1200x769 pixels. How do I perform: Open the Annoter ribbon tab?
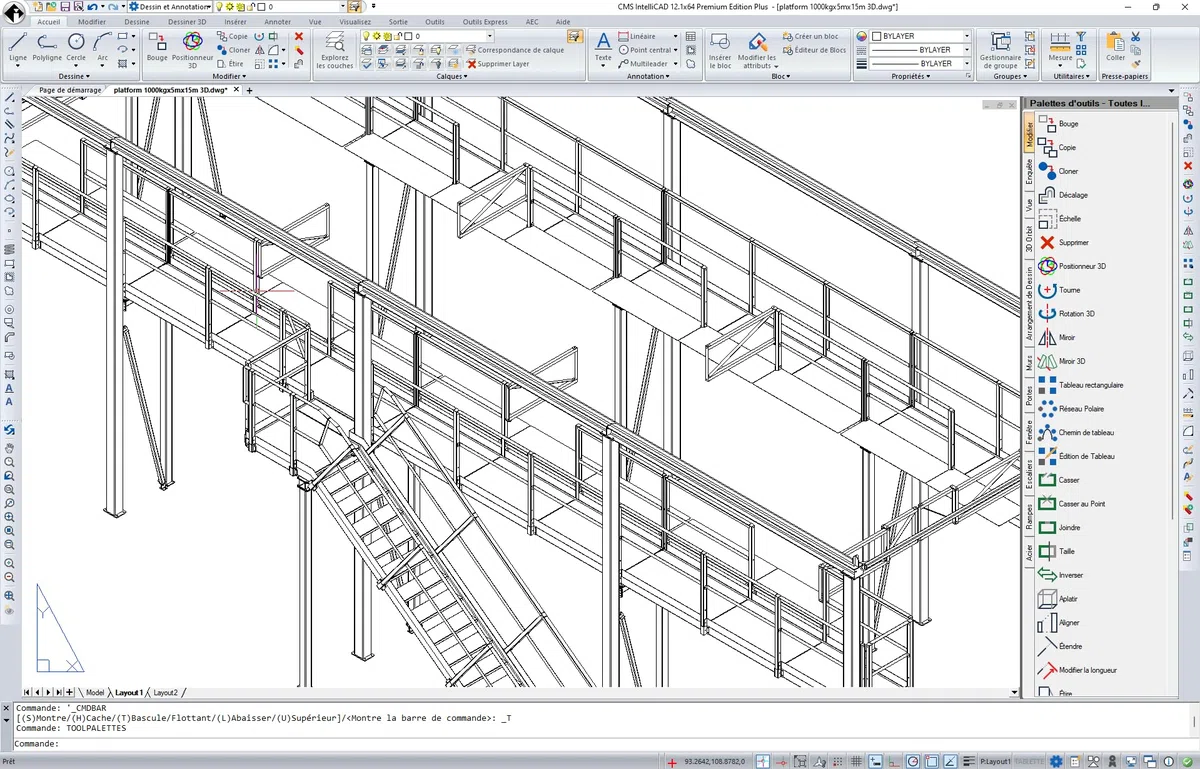278,21
